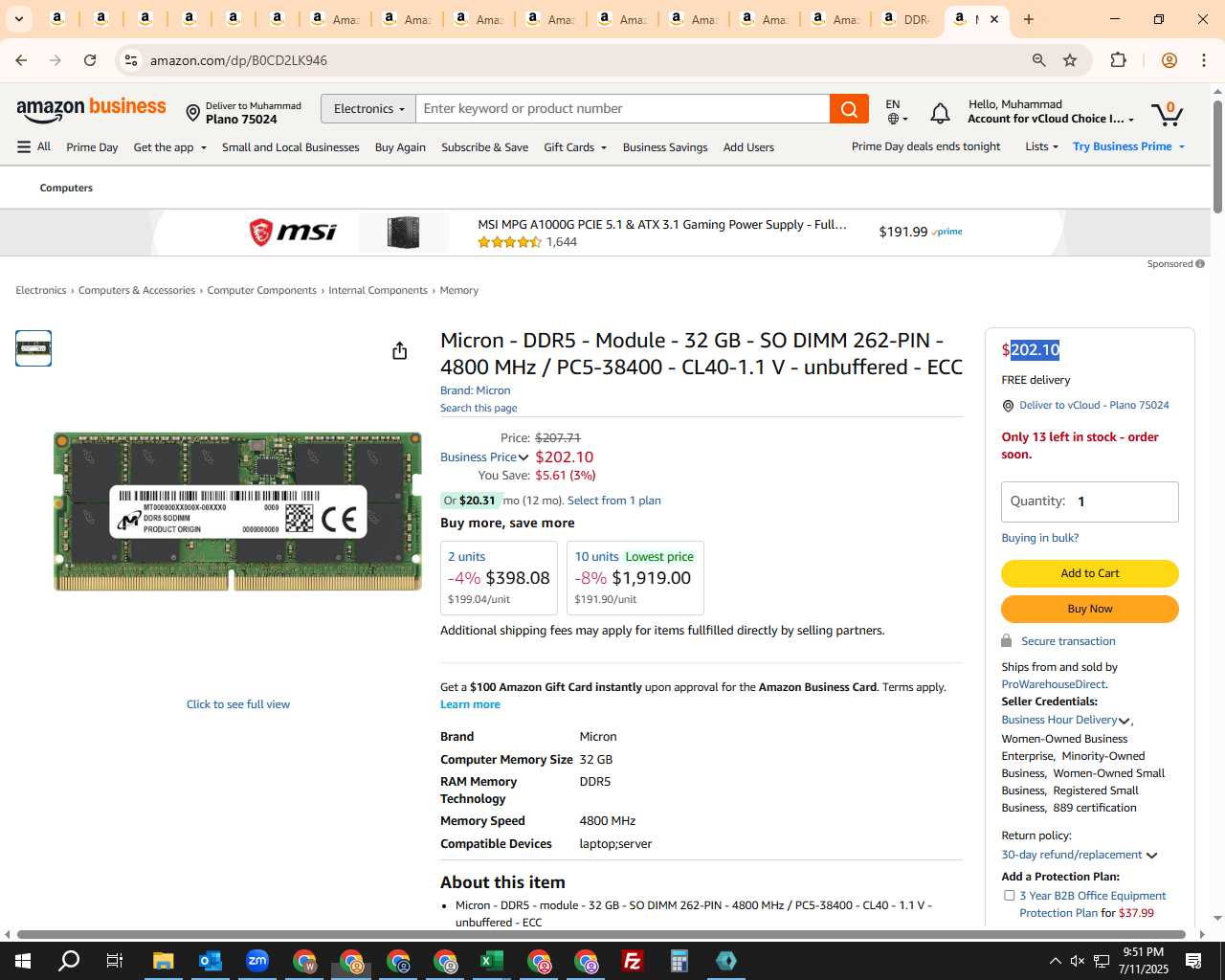Open Subscribe & Save menu item
Image resolution: width=1225 pixels, height=980 pixels.
[x=484, y=147]
